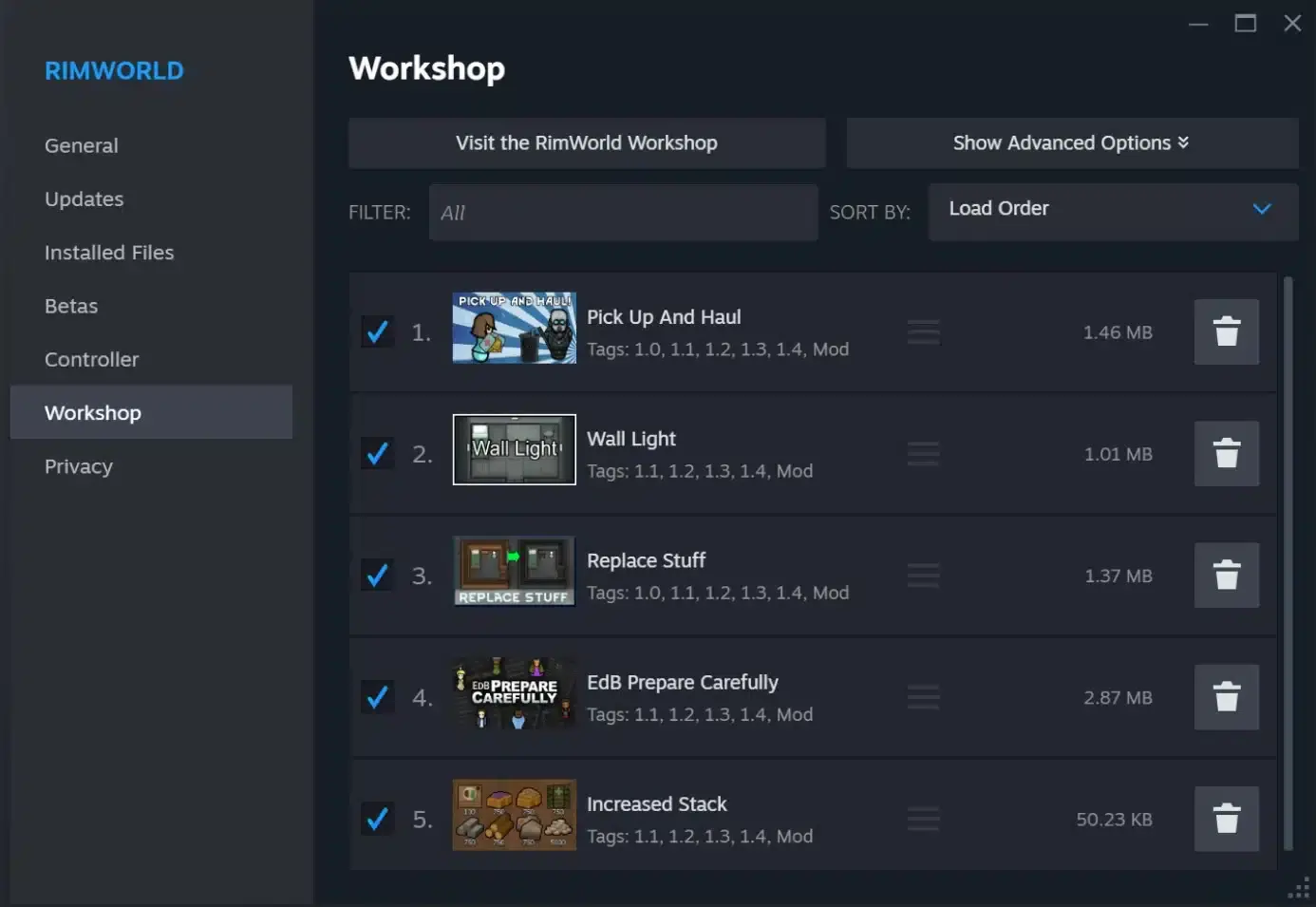Open the Controller tab

point(151,359)
